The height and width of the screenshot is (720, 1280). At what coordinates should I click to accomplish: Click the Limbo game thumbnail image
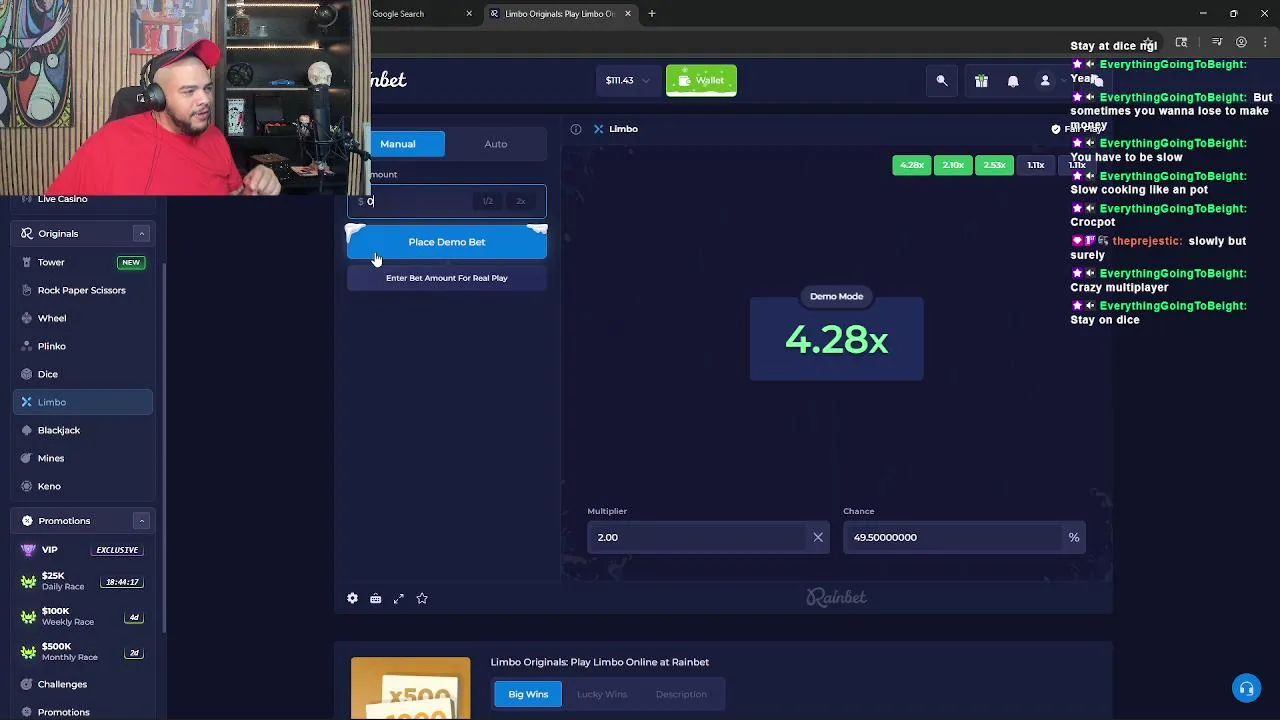pos(410,688)
